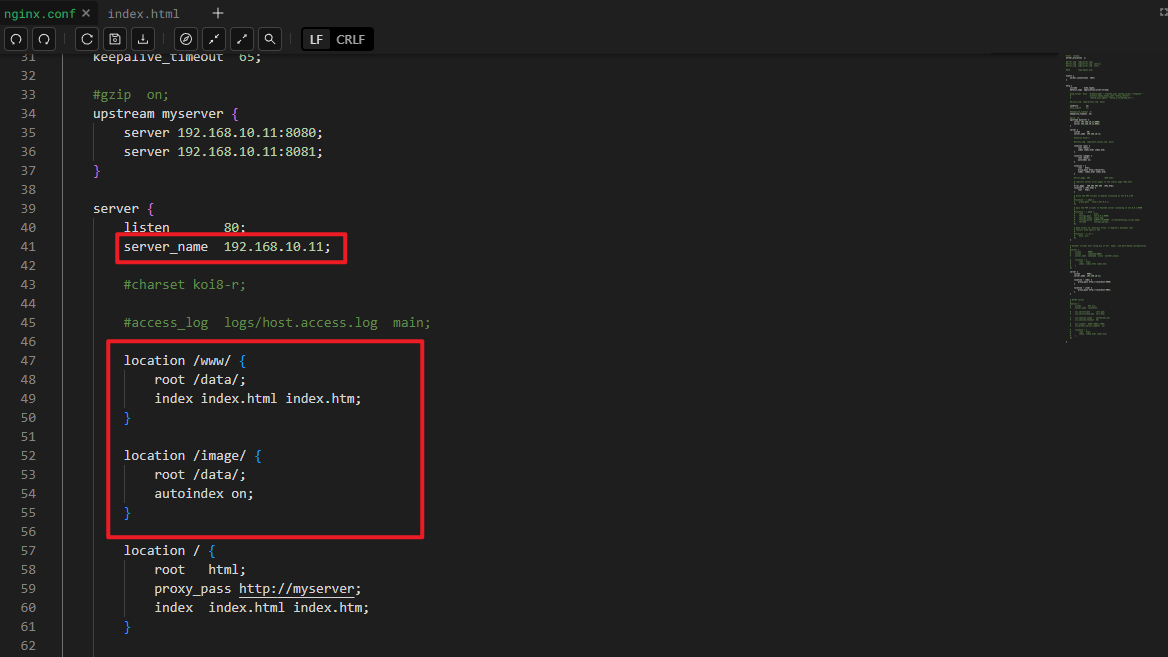Click "root html;" on line 58
This screenshot has width=1168, height=657.
(200, 569)
